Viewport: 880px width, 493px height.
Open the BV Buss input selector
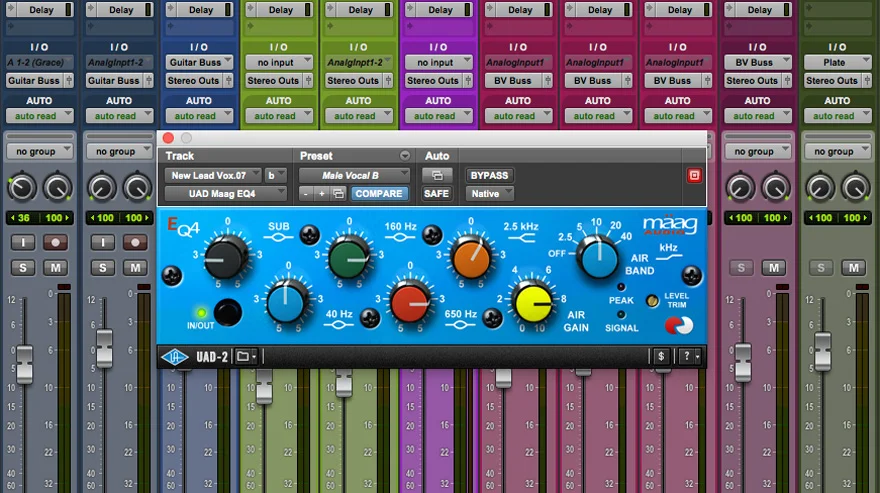pos(757,62)
